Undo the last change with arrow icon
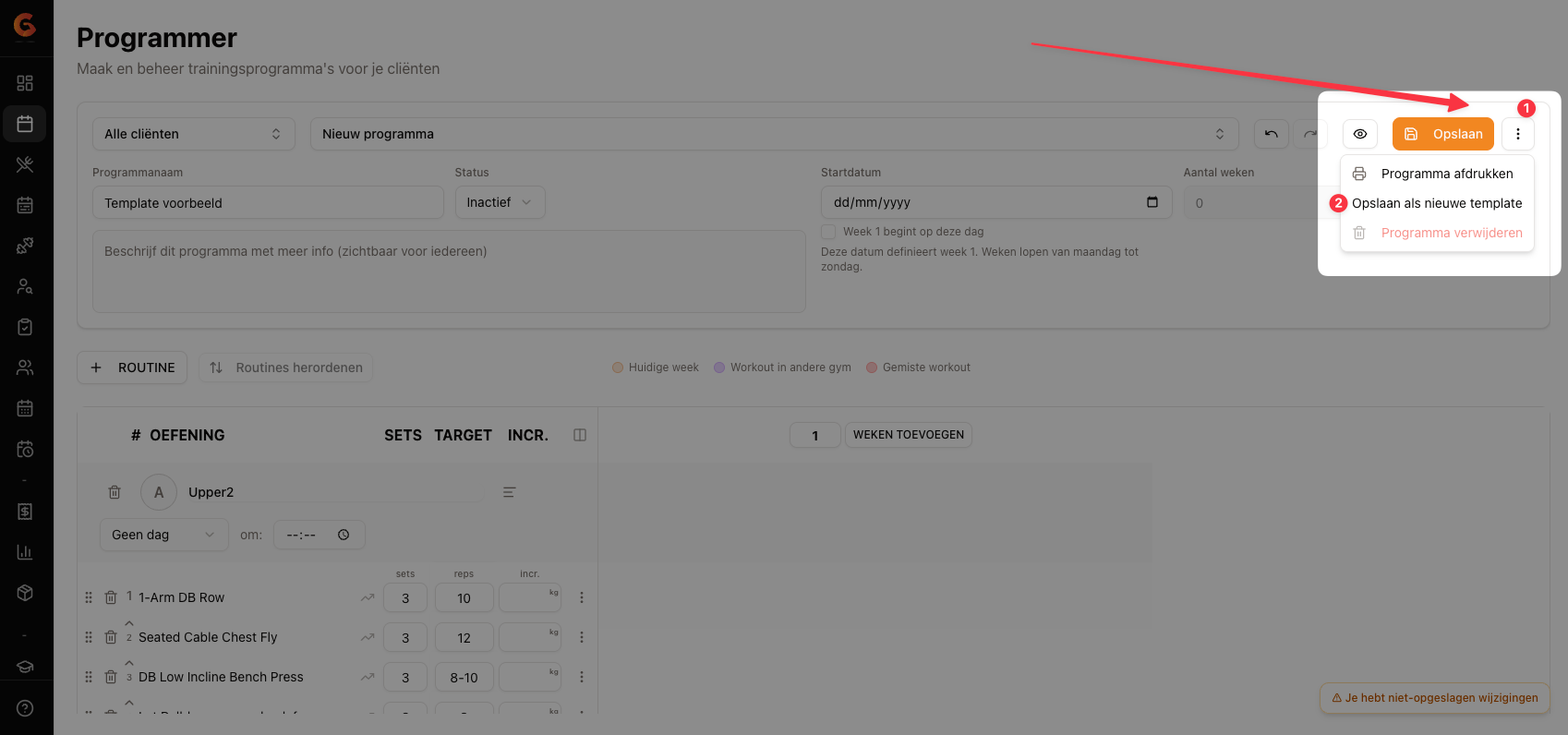 [x=1272, y=134]
